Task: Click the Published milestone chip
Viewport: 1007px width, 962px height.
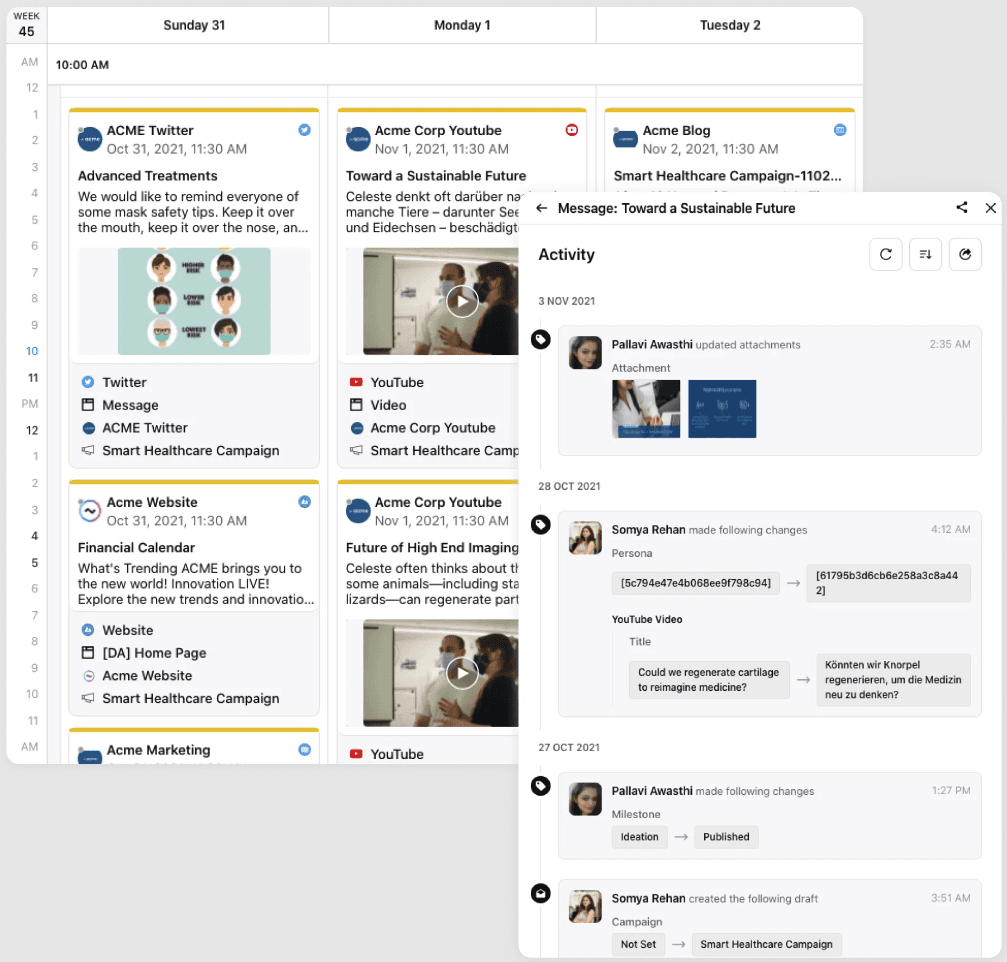Action: point(725,837)
